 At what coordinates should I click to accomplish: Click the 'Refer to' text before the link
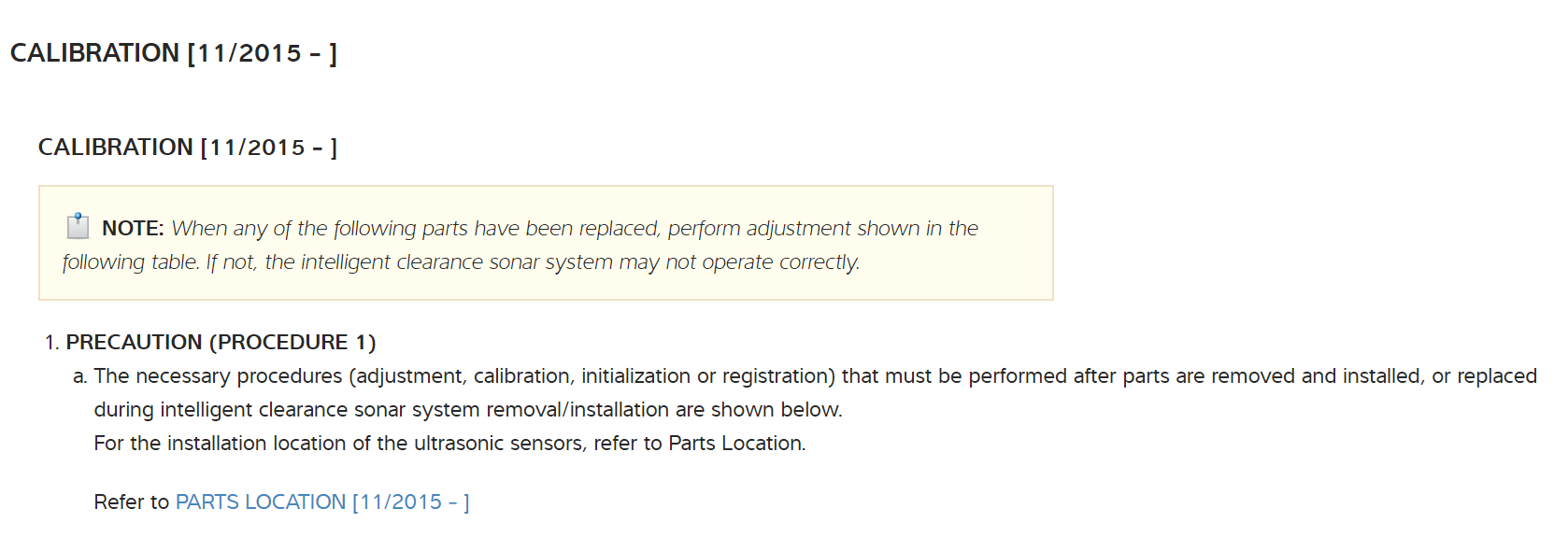(131, 502)
